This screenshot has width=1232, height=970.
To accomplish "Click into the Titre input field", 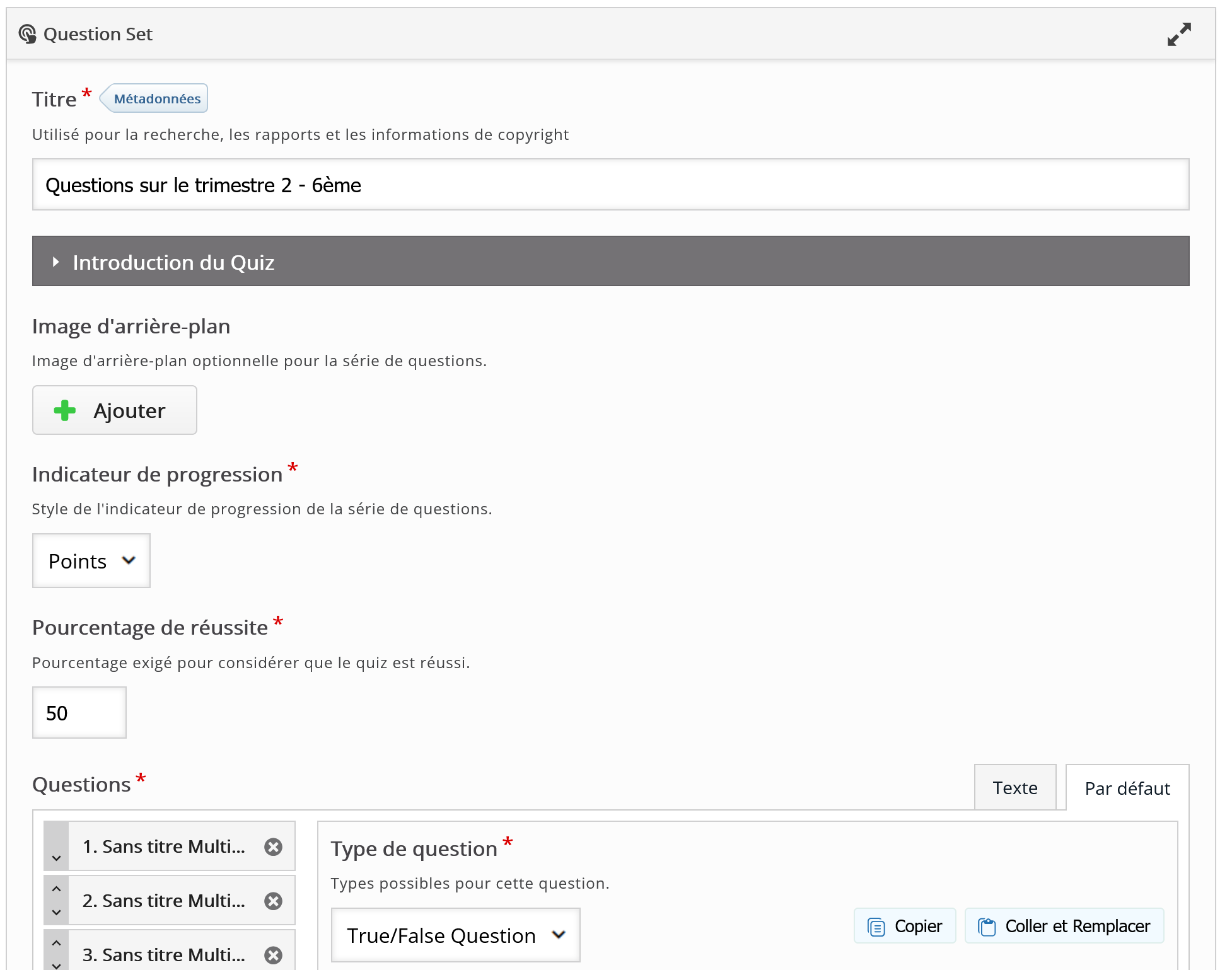I will click(610, 185).
